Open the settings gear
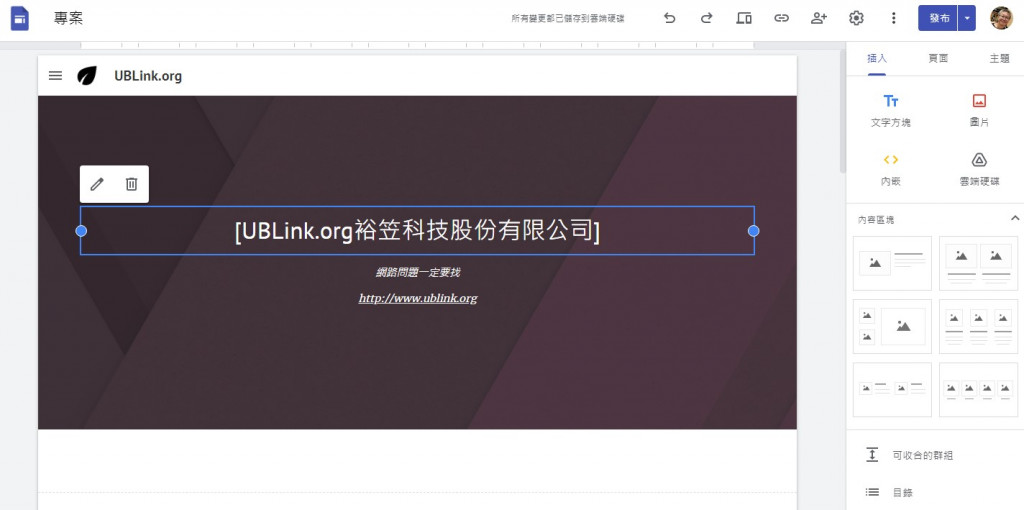This screenshot has height=510, width=1024. 856,18
